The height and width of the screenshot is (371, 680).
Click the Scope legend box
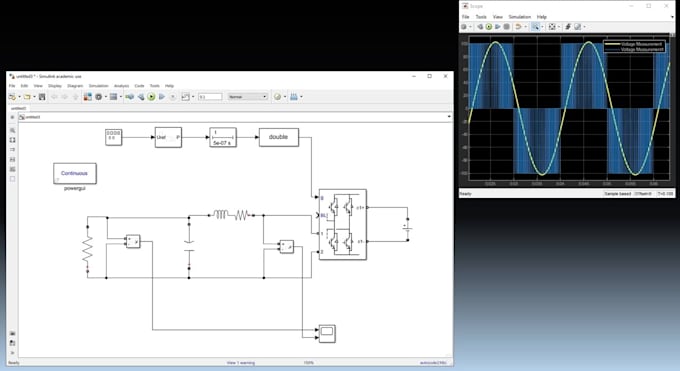pyautogui.click(x=634, y=46)
